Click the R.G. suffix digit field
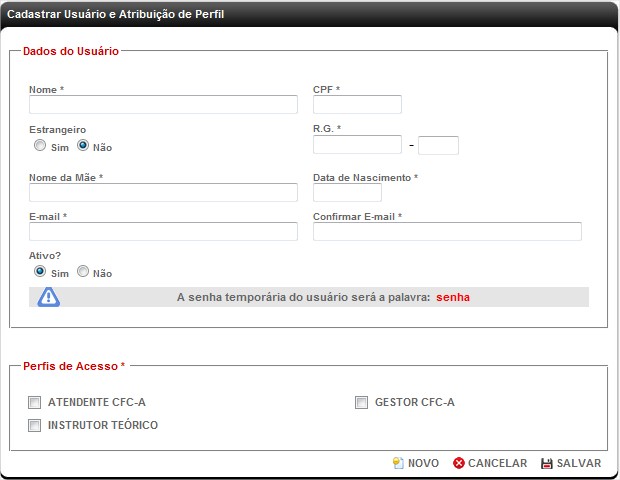Viewport: 620px width, 480px height. click(x=438, y=145)
